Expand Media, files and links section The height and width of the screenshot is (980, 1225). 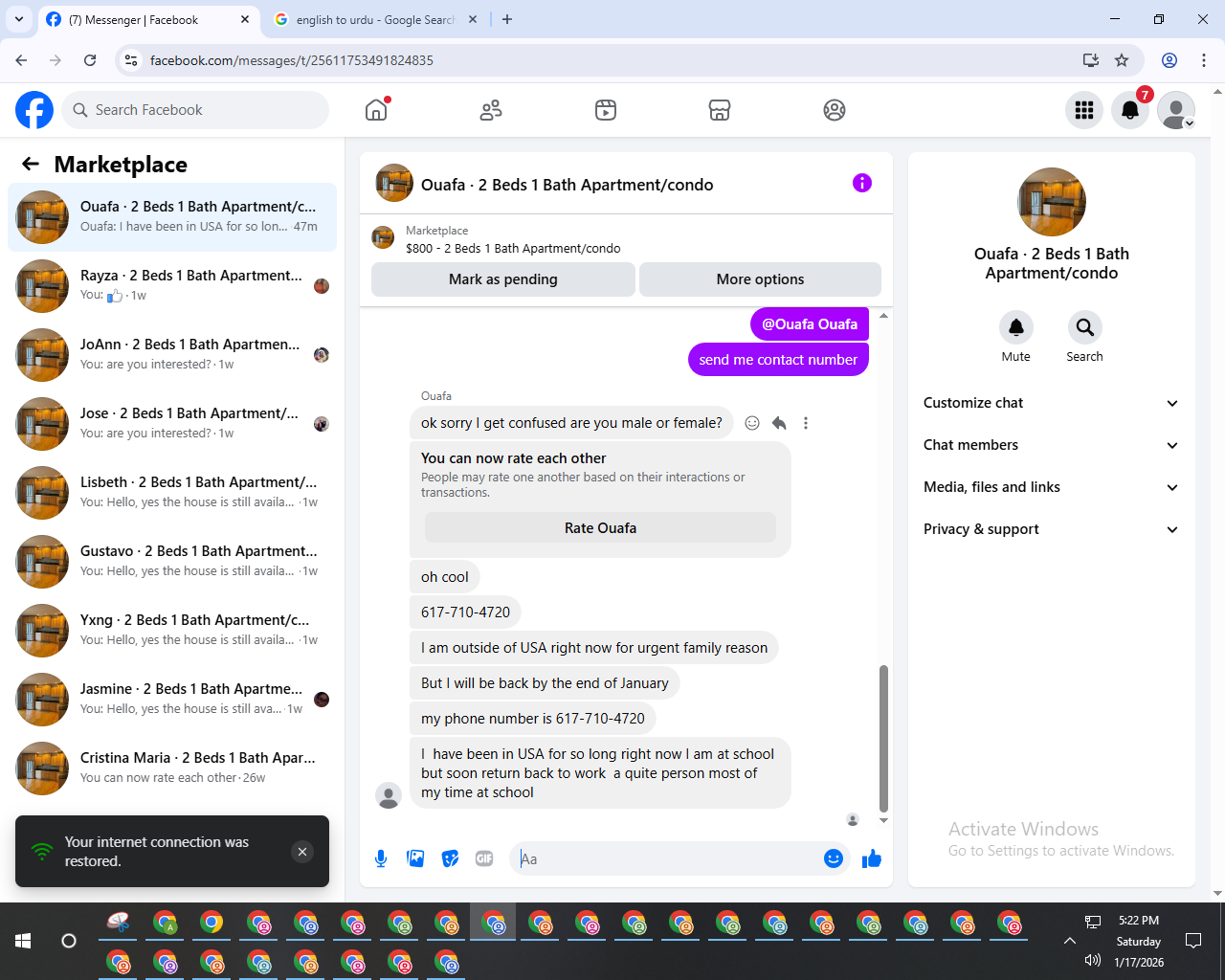click(x=1051, y=487)
